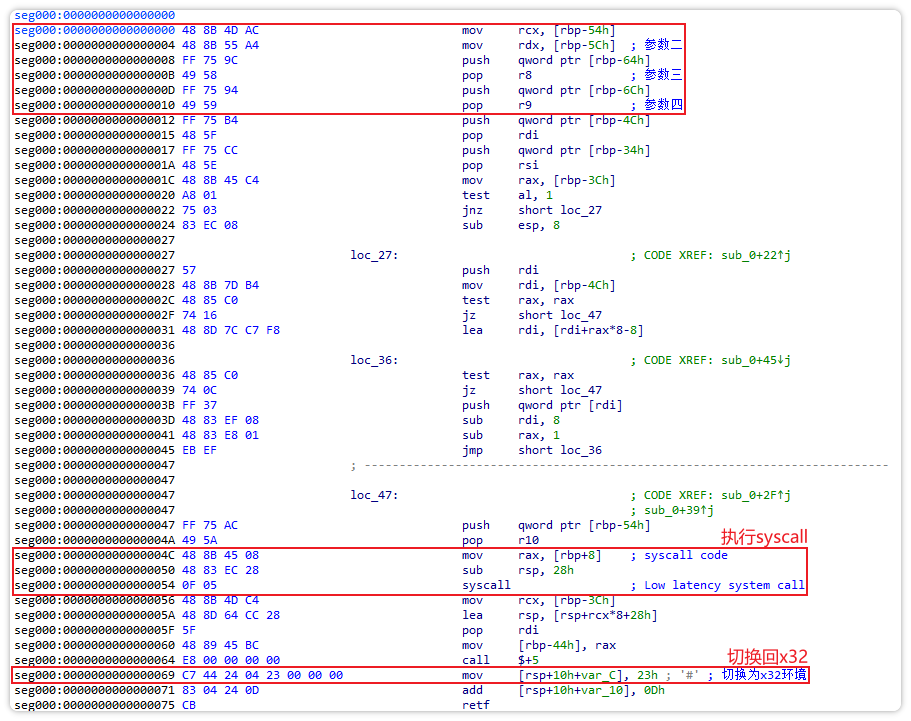Viewport: 911px width, 721px height.
Task: Follow the loc_27 target in the jnz instruction
Action: [580, 210]
